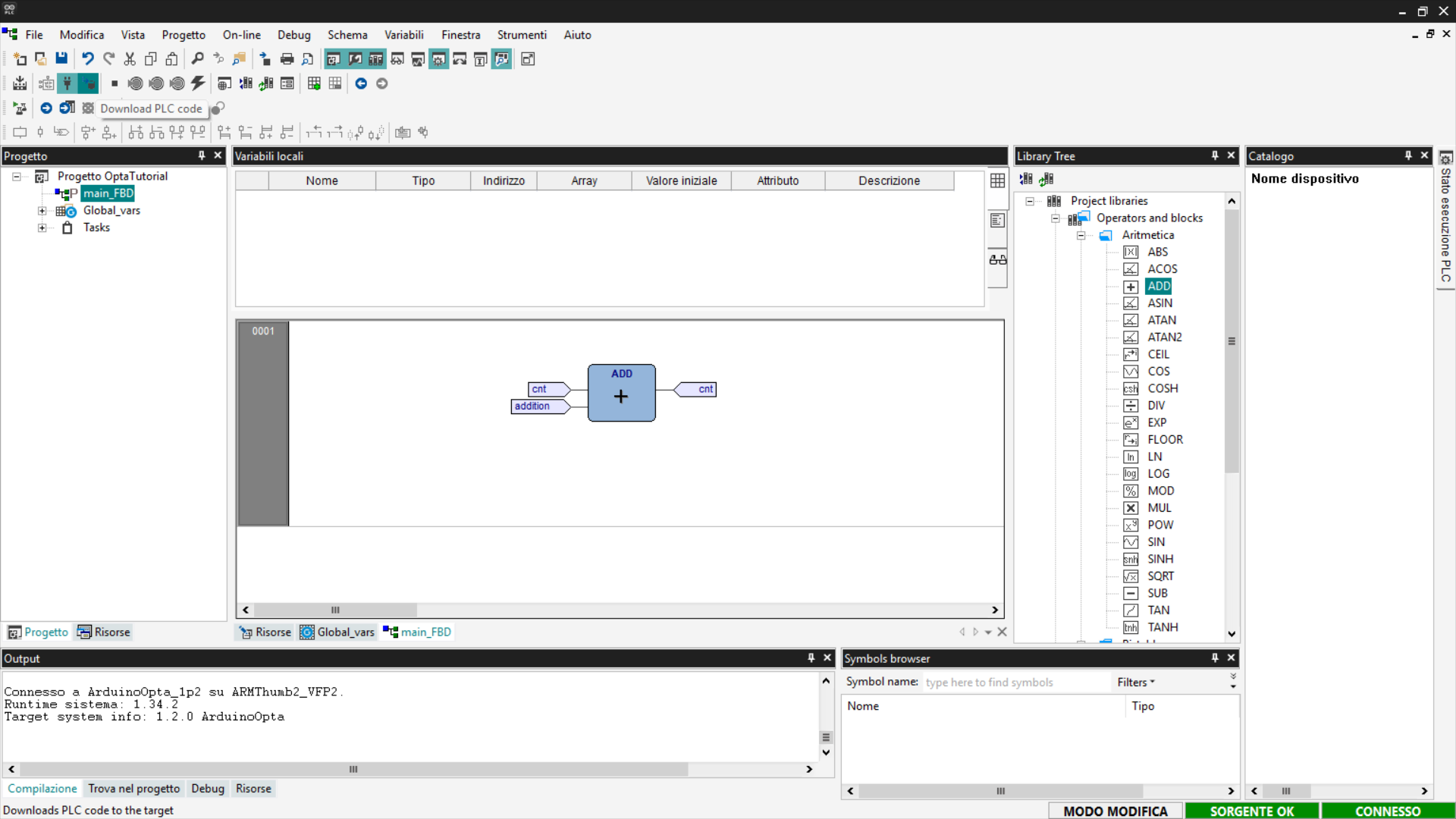Expand the Global_vars tree node
Viewport: 1456px width, 819px height.
(42, 211)
